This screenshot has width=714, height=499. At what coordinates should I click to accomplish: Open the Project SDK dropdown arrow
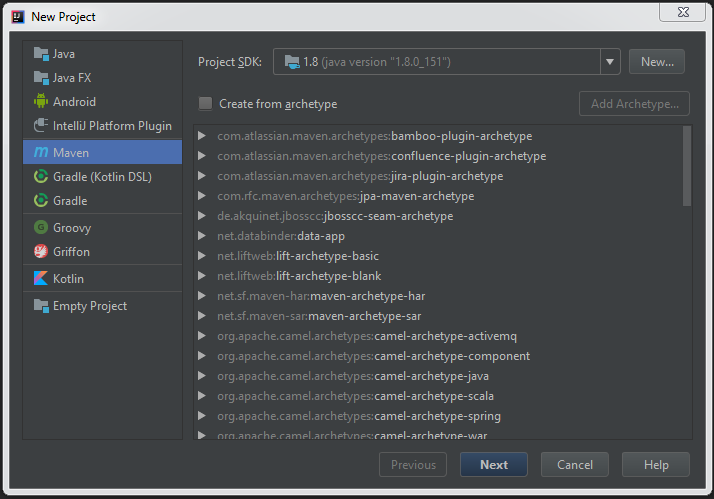tap(610, 61)
